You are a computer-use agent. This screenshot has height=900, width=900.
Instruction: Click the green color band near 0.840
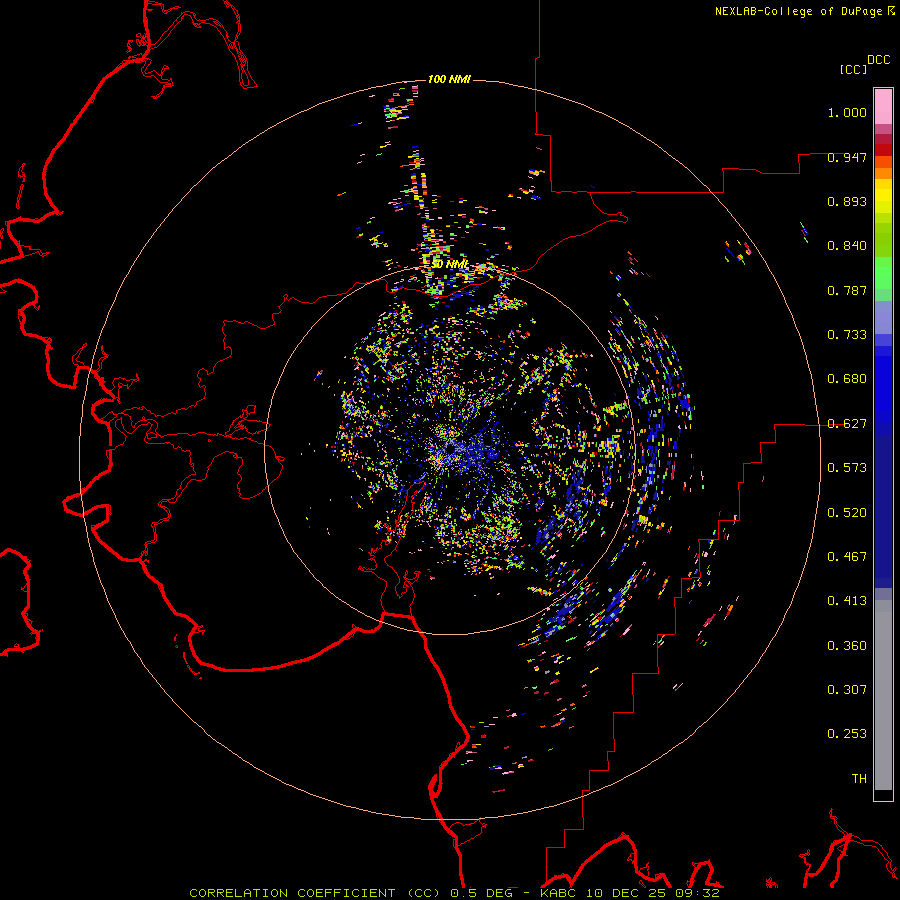pyautogui.click(x=883, y=239)
